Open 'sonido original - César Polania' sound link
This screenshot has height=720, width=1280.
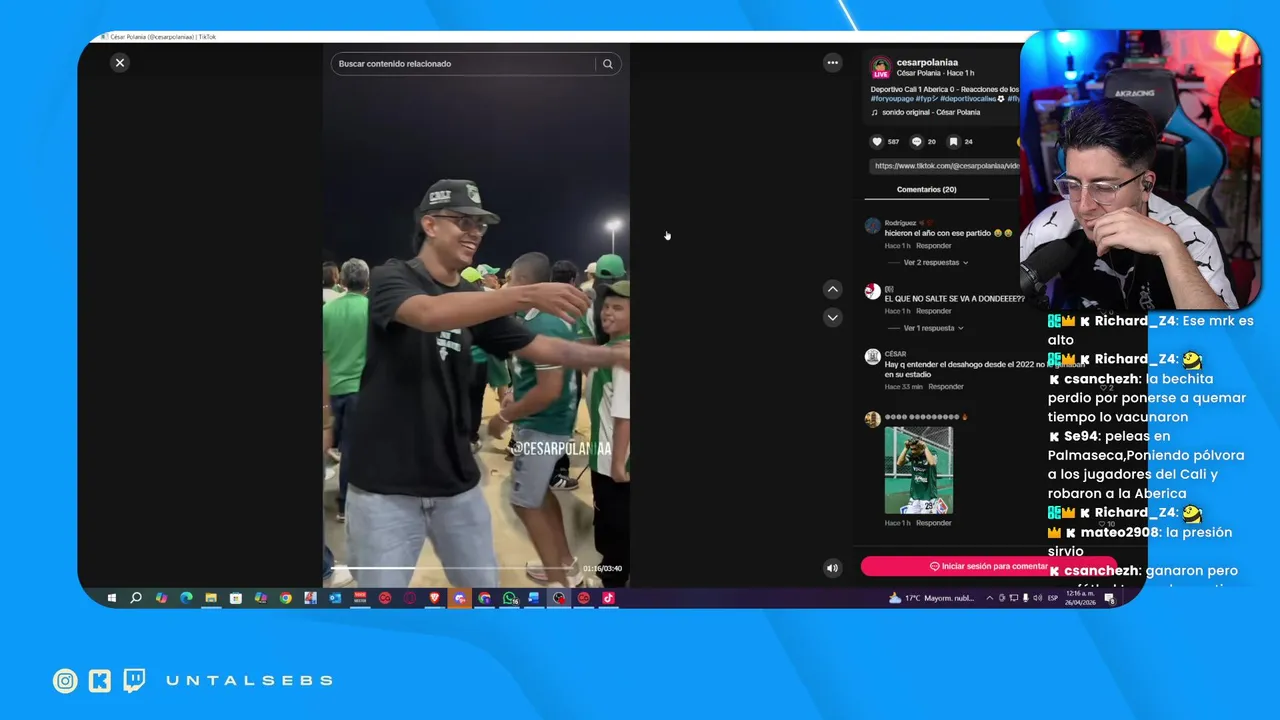tap(931, 112)
